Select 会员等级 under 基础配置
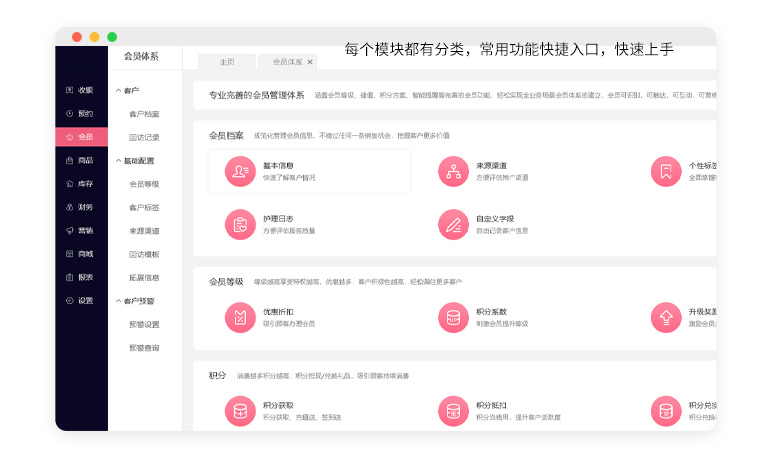This screenshot has width=772, height=465. (144, 184)
